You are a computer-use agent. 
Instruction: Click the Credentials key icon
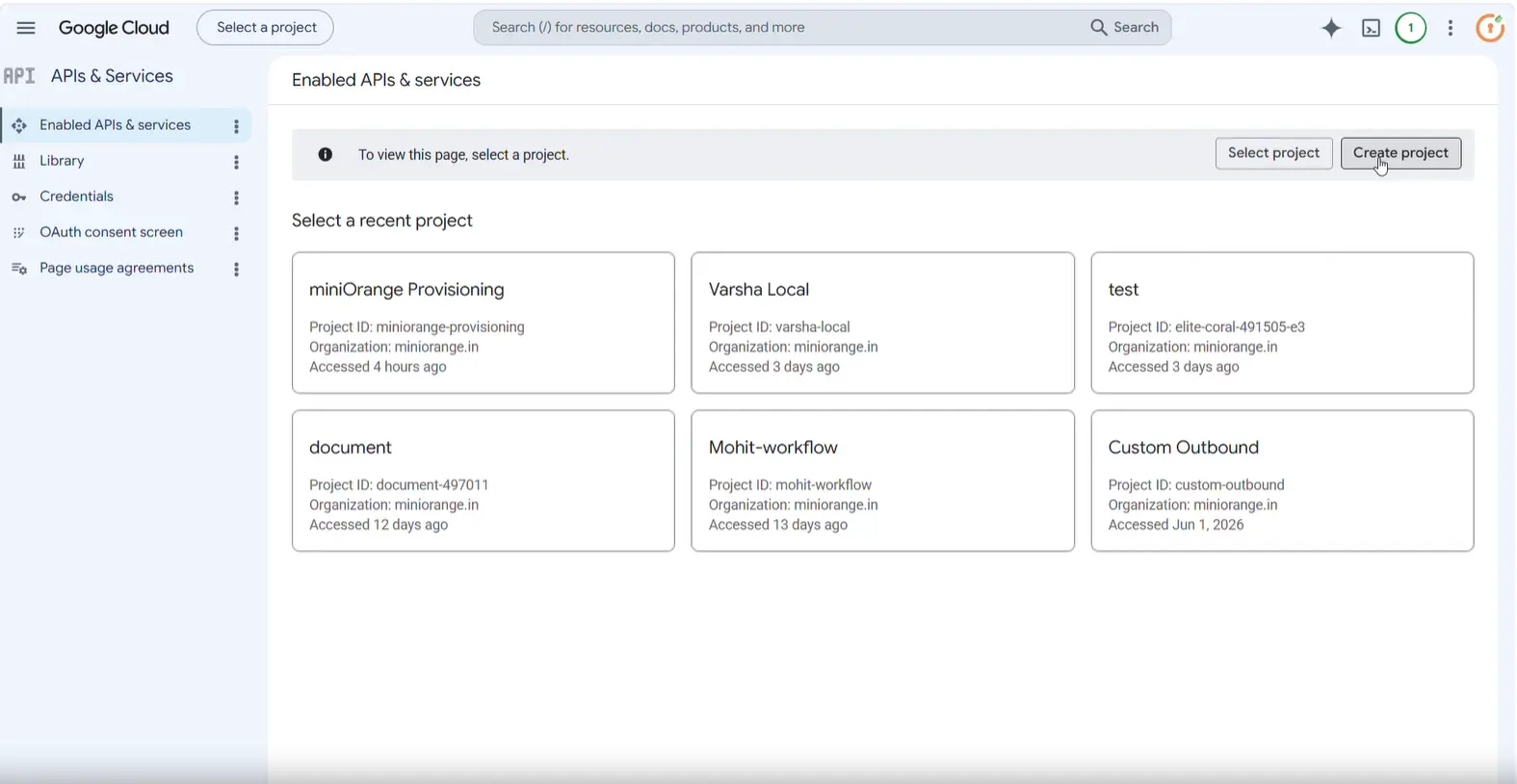click(19, 197)
